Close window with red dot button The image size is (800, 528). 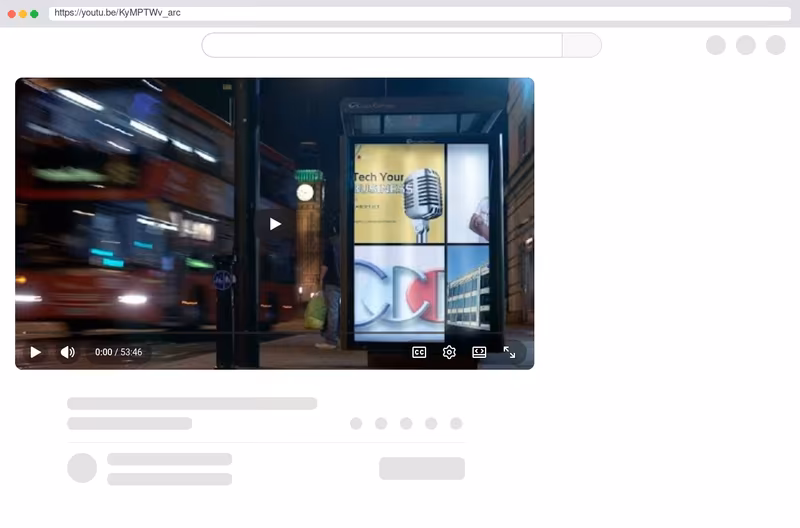[12, 14]
